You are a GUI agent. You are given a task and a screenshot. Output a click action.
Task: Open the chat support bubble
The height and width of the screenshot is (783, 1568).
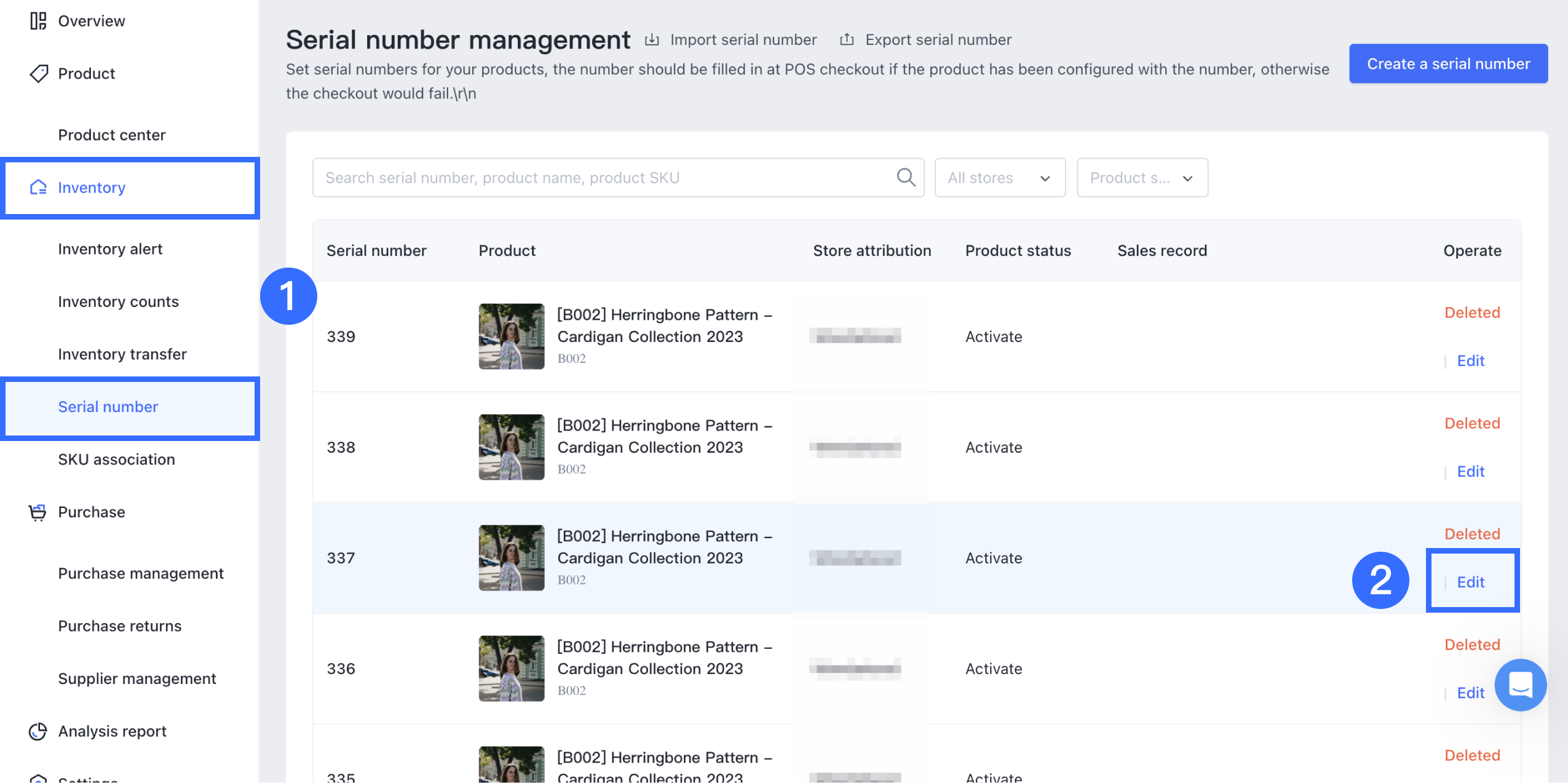pyautogui.click(x=1520, y=685)
